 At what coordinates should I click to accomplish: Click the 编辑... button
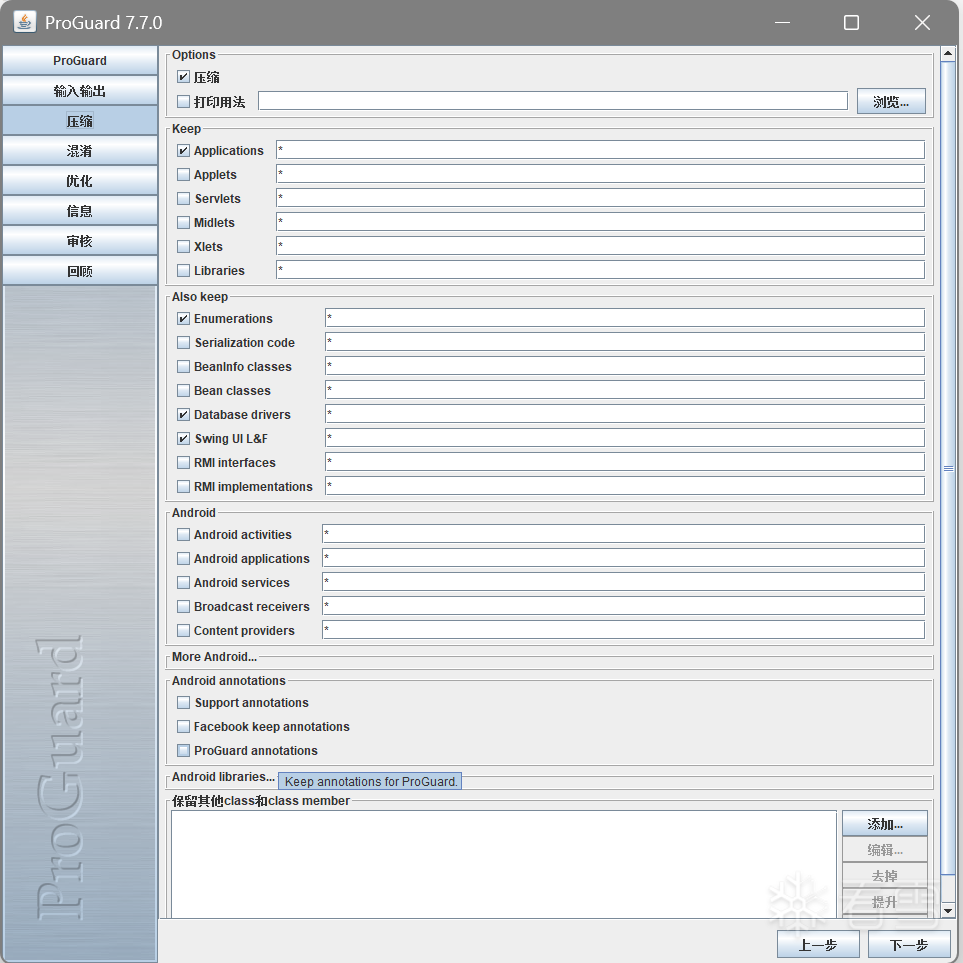pos(885,850)
